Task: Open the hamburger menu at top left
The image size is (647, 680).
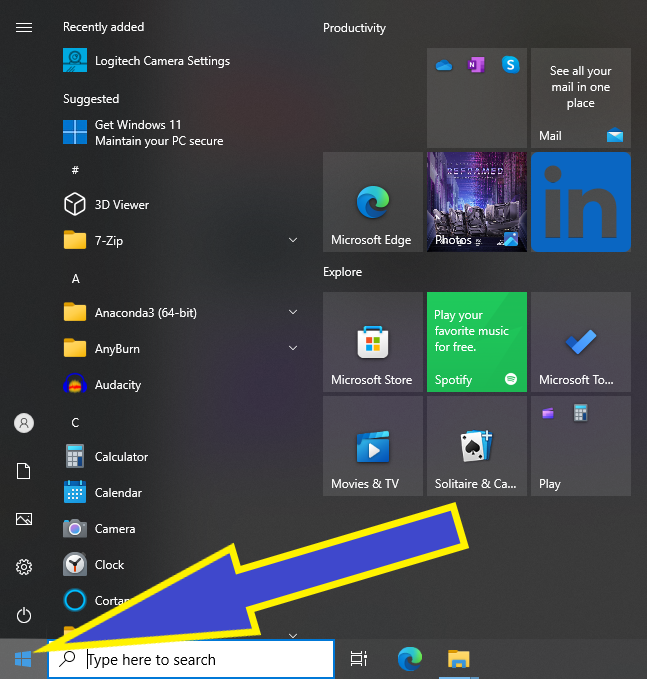Action: pos(24,28)
